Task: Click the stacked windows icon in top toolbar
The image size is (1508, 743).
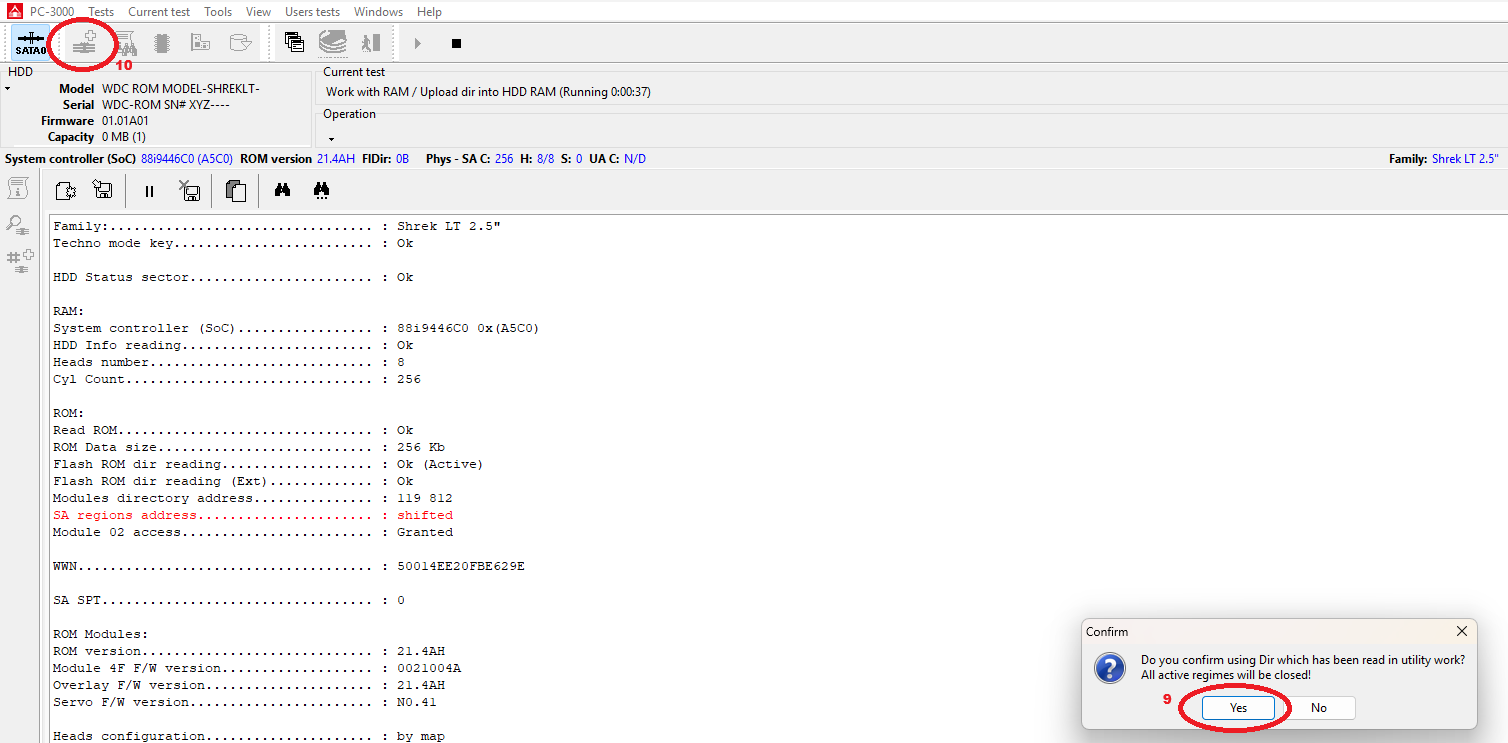Action: tap(294, 43)
